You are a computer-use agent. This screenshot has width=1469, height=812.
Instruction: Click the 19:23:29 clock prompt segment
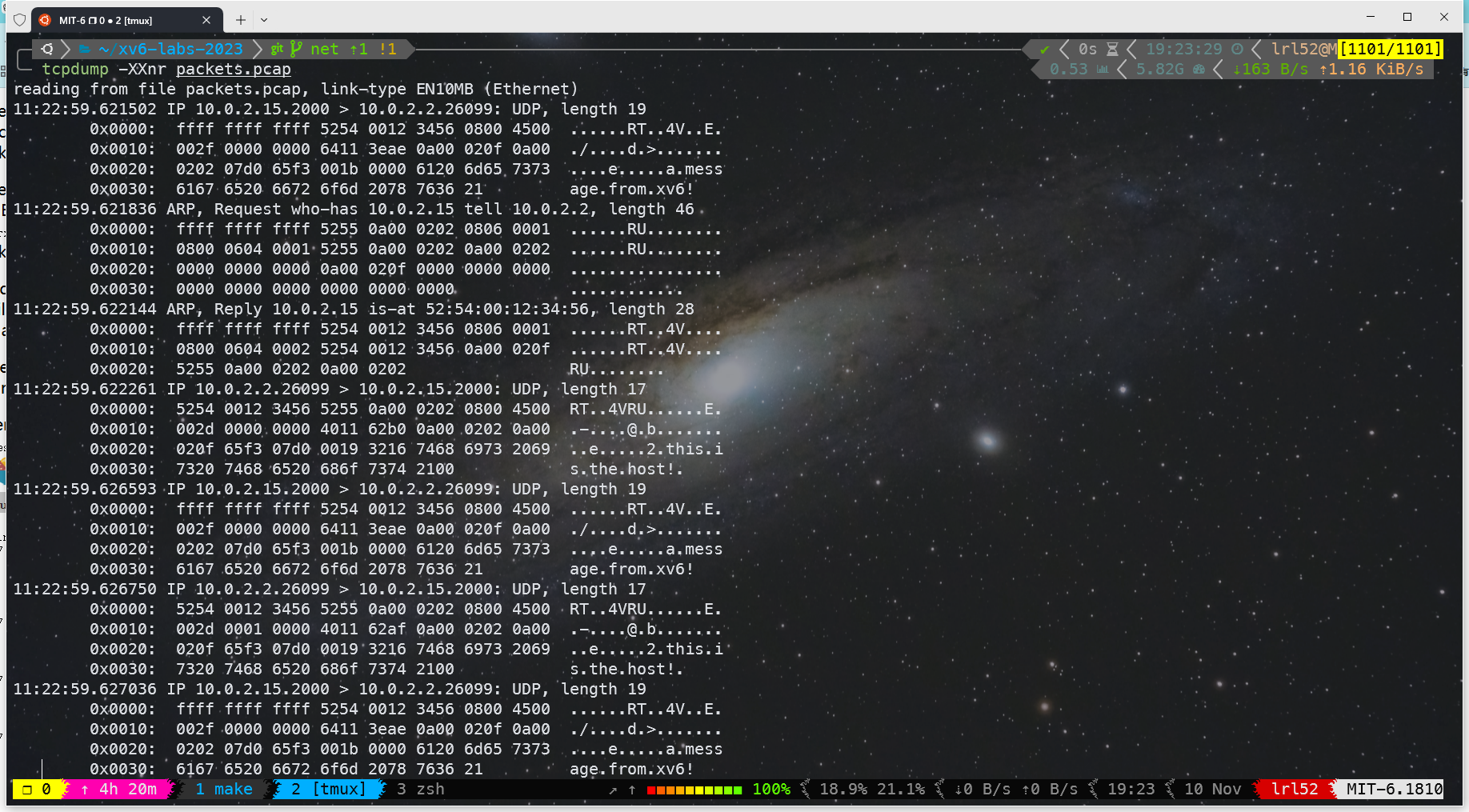pyautogui.click(x=1194, y=49)
